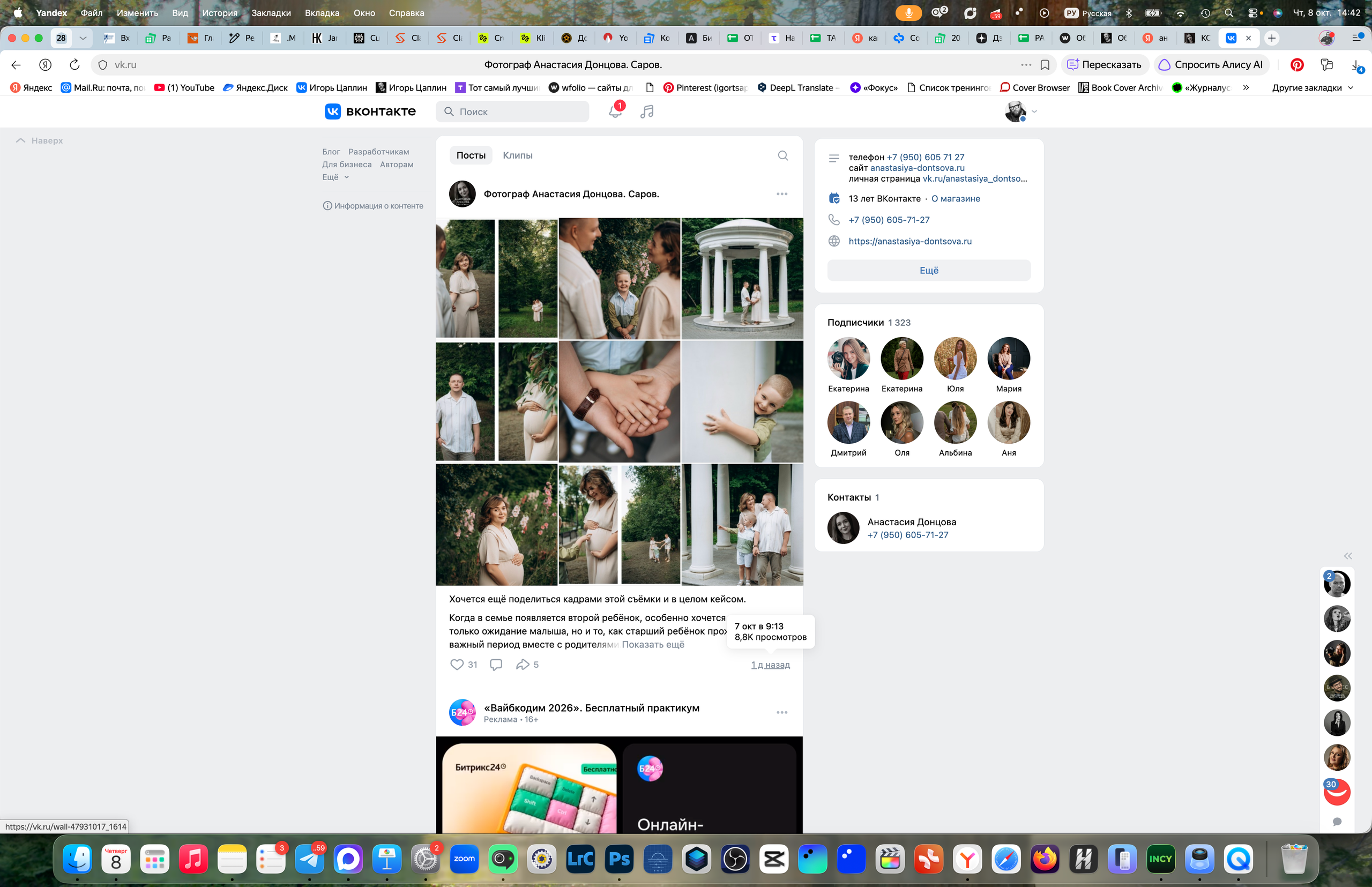This screenshot has height=887, width=1372.
Task: Open browser downloads icon
Action: coord(1356,65)
